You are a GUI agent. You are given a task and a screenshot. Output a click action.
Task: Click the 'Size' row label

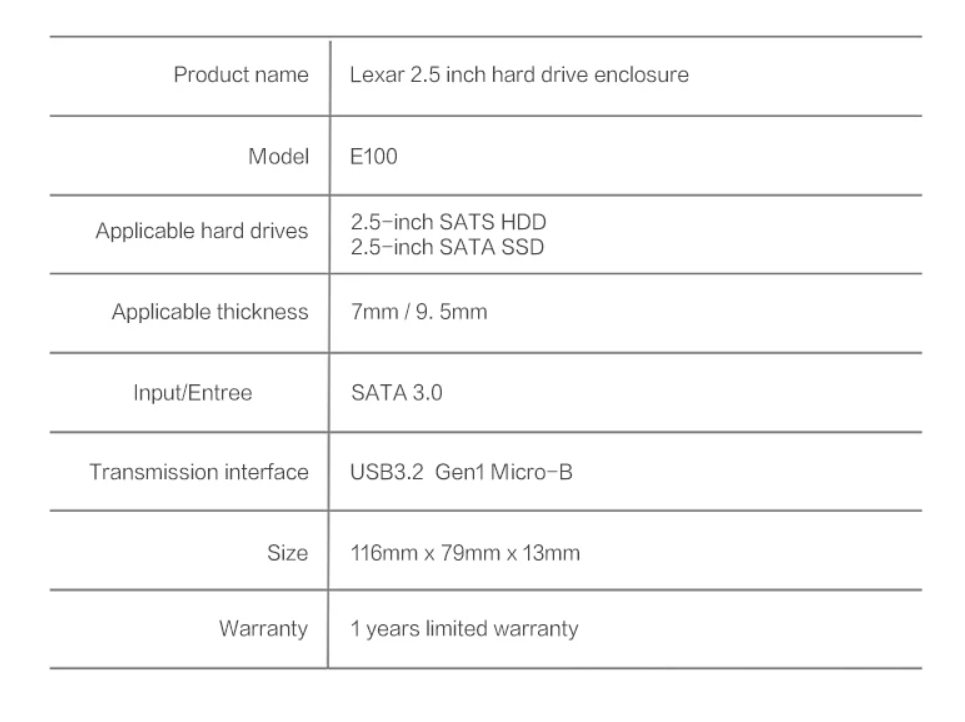[x=287, y=553]
